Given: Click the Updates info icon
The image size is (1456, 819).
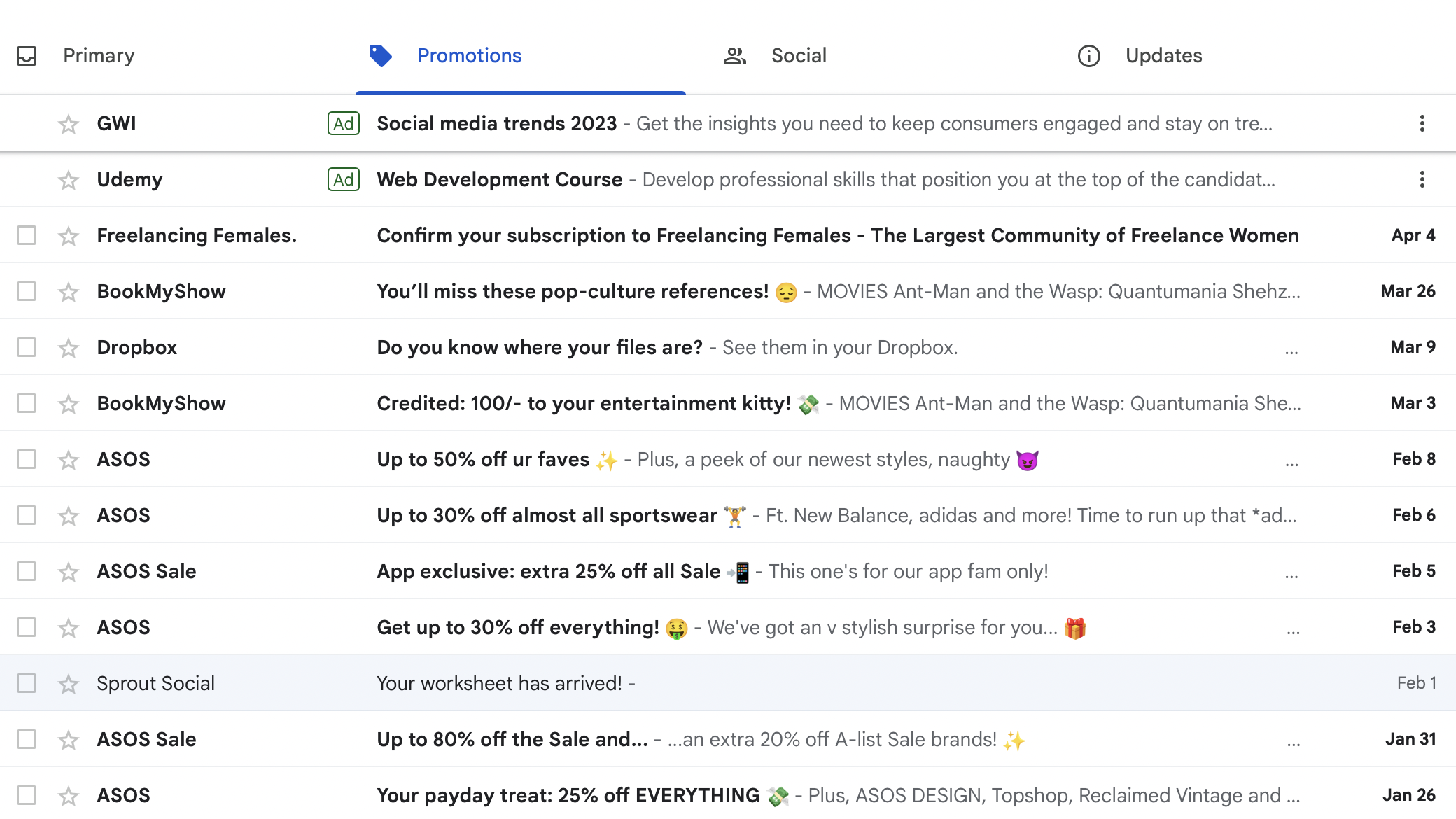Looking at the screenshot, I should tap(1088, 56).
